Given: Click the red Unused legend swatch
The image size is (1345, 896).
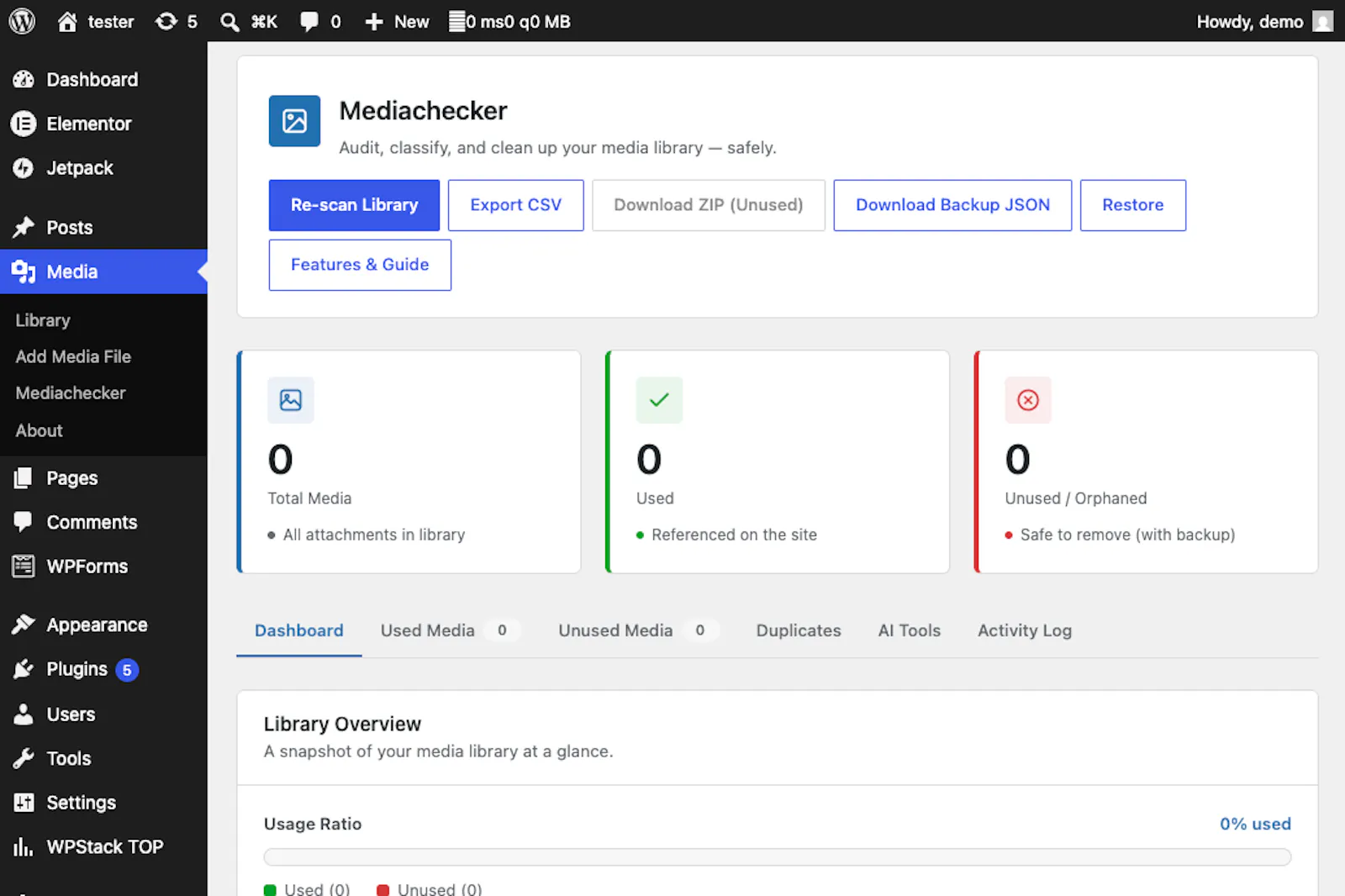Looking at the screenshot, I should [x=383, y=889].
